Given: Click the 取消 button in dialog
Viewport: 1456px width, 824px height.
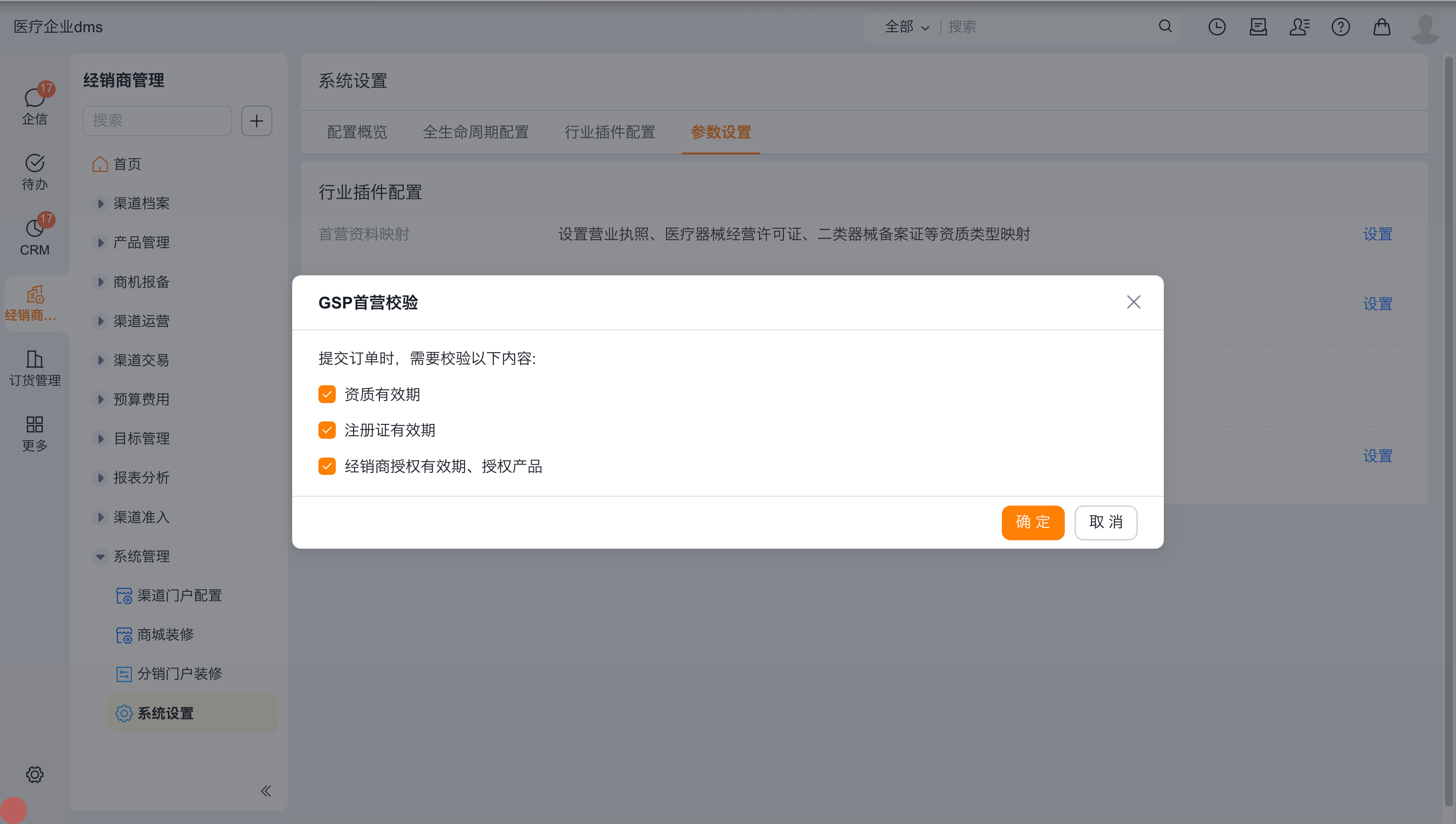Looking at the screenshot, I should pyautogui.click(x=1105, y=522).
